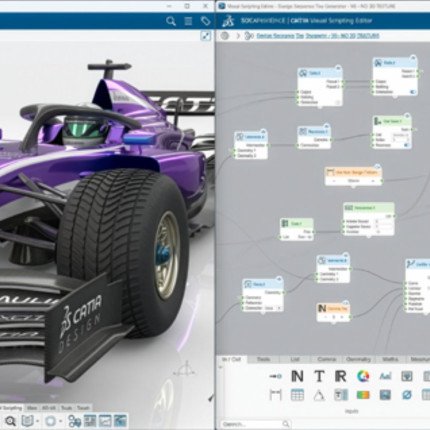
Task: Toggle the switch on the green list node
Action: coord(406,145)
